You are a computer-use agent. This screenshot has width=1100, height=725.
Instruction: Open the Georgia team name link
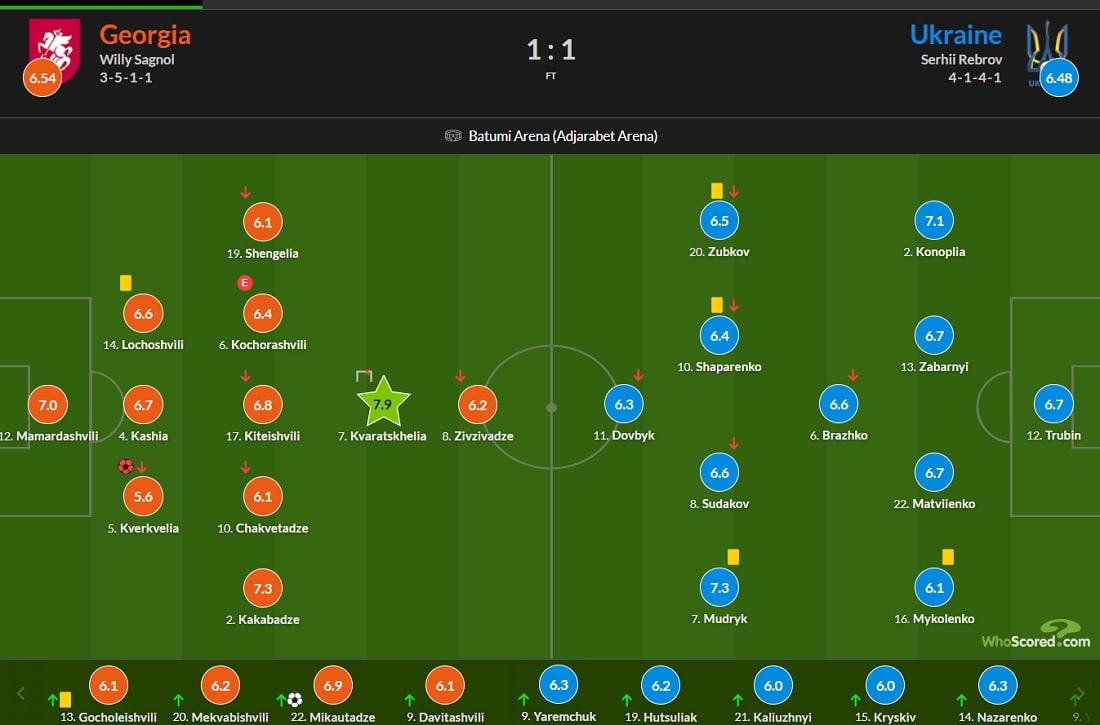[x=145, y=34]
